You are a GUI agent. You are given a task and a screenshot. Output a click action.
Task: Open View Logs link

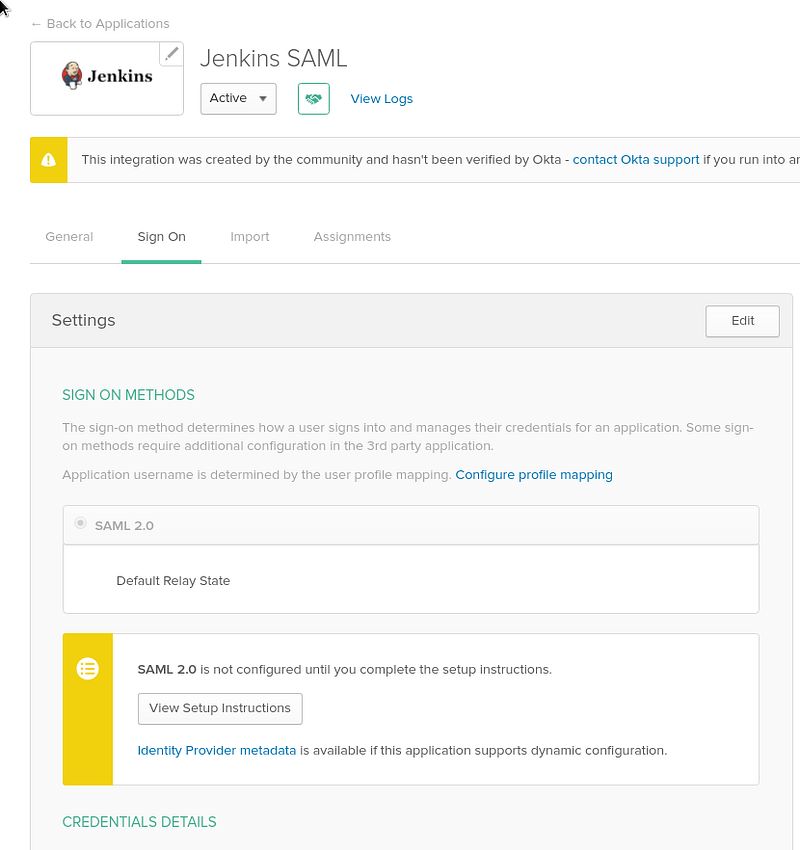(382, 99)
